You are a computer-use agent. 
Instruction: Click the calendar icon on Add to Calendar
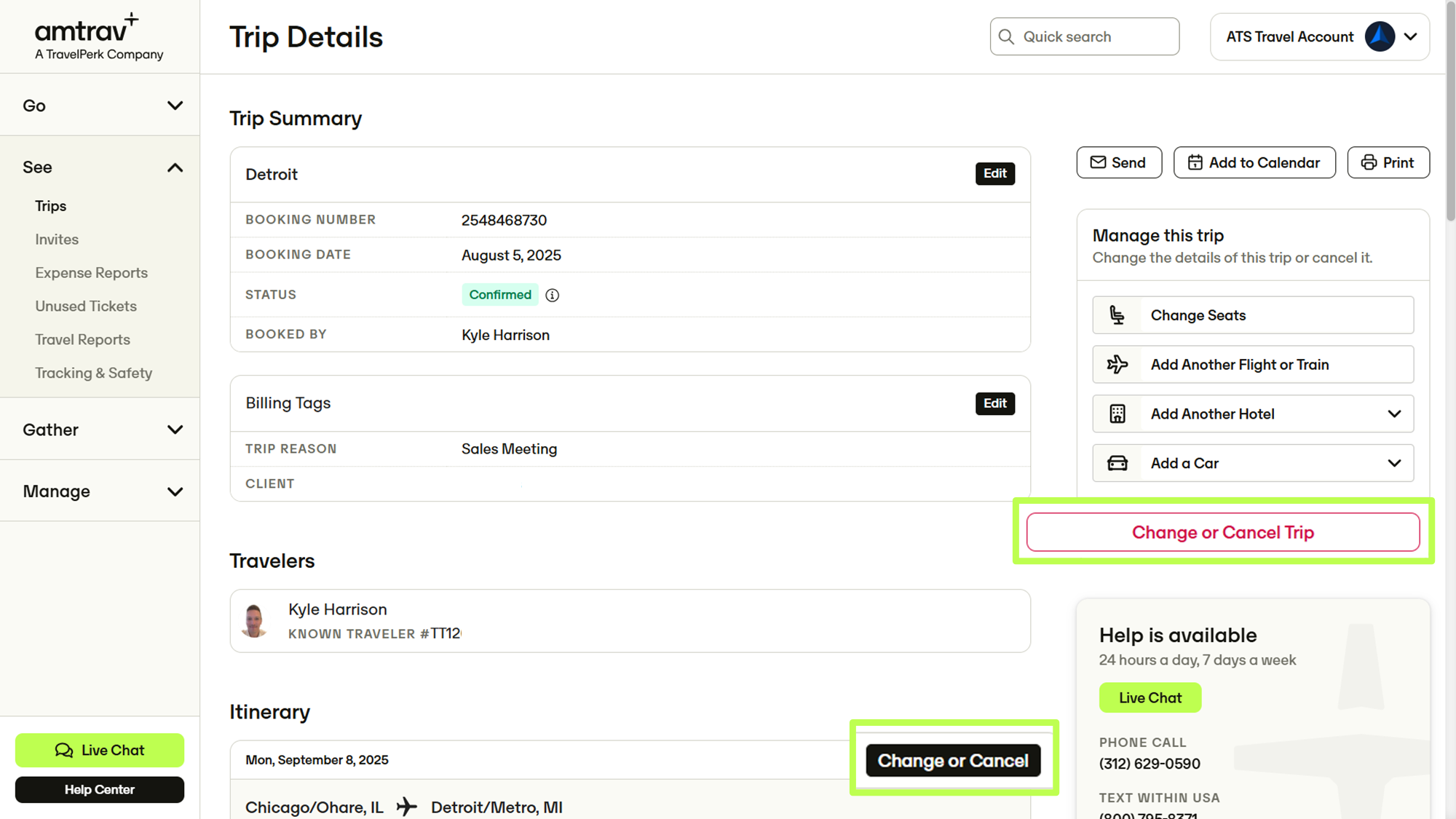tap(1195, 162)
